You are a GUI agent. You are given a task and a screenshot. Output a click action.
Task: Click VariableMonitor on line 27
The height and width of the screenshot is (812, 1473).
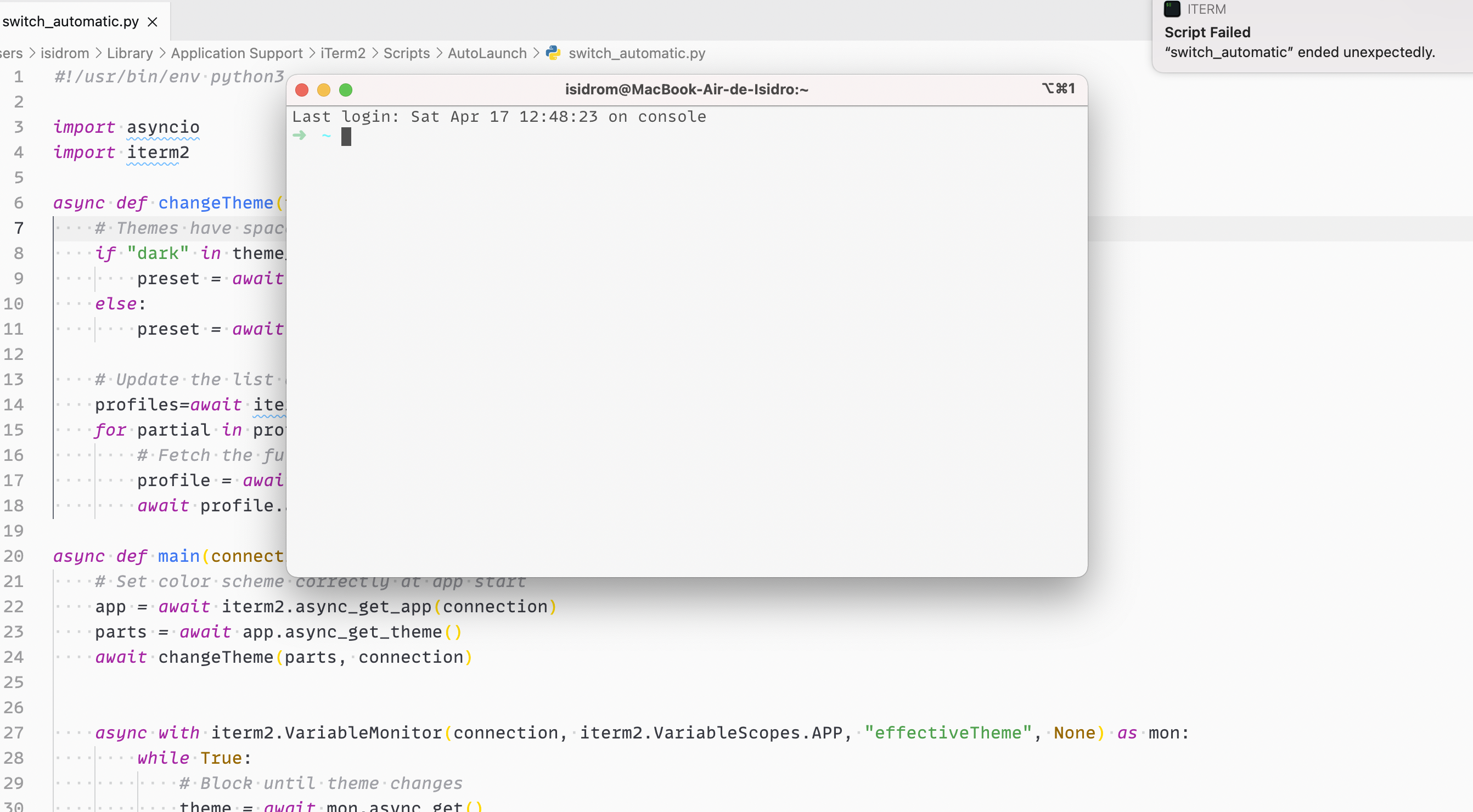click(363, 732)
